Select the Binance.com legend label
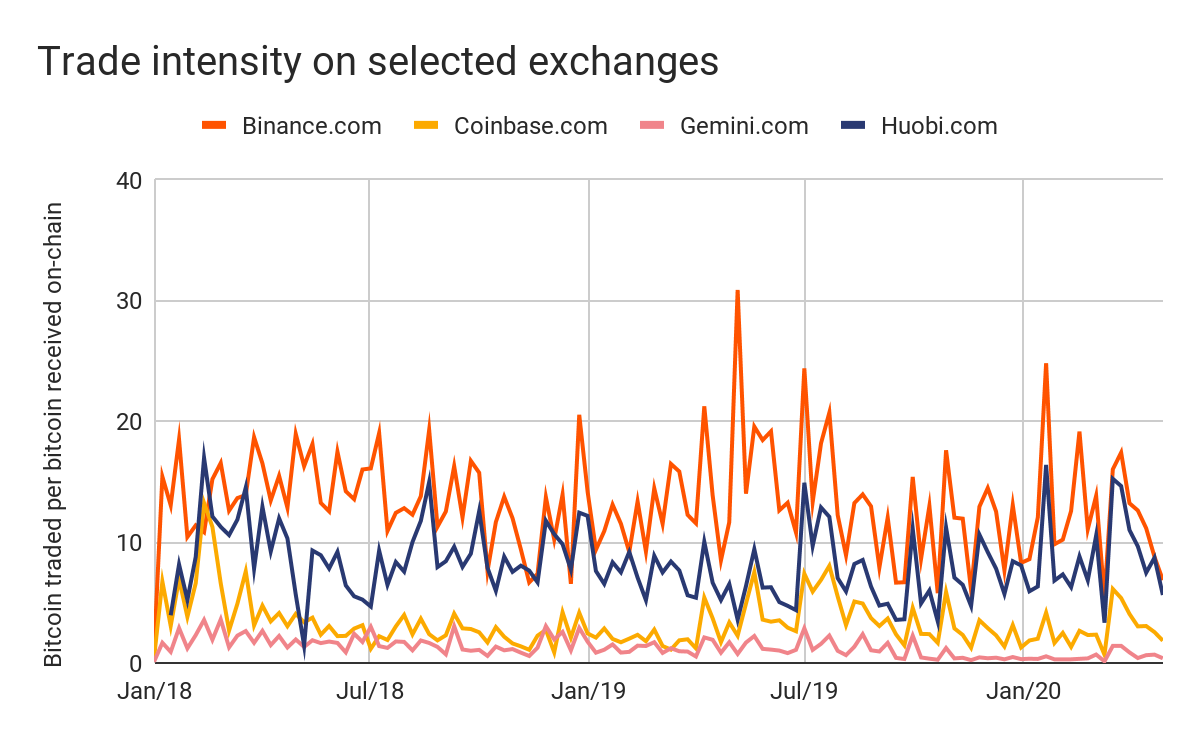 311,126
